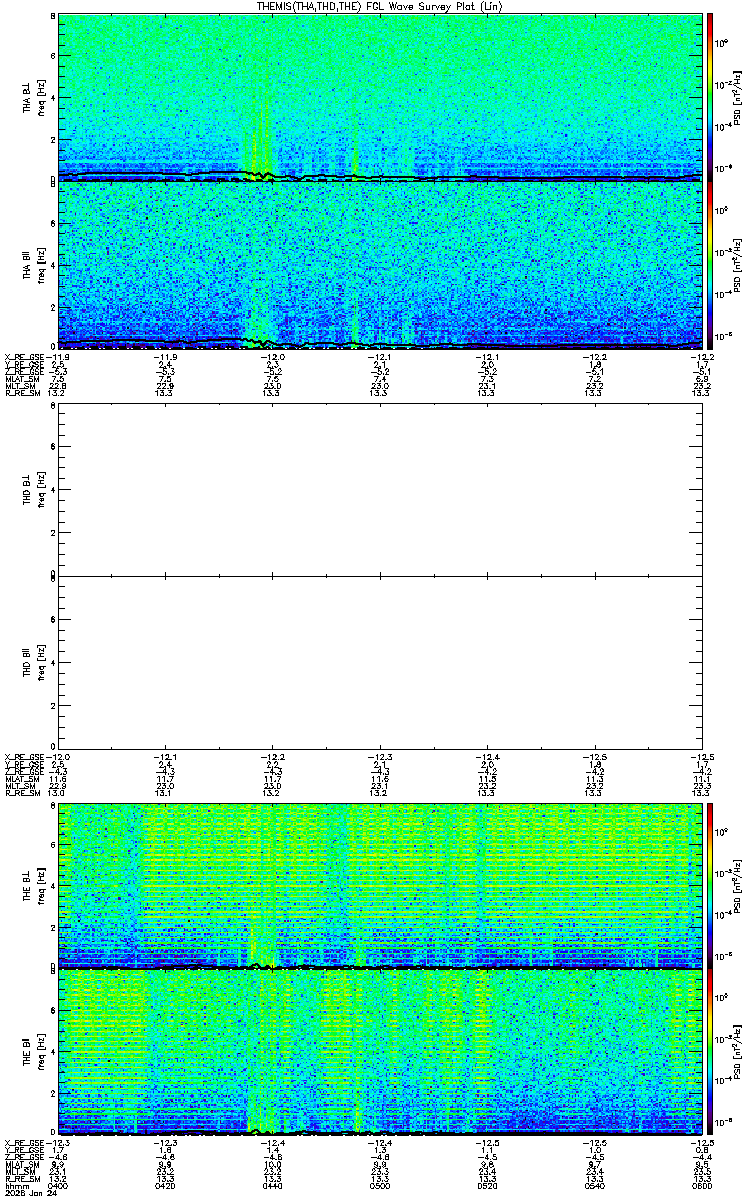Click the THE B⊥ freq [Hz] axis label
Screen dimensions: 750x1200
pyautogui.click(x=40, y=886)
